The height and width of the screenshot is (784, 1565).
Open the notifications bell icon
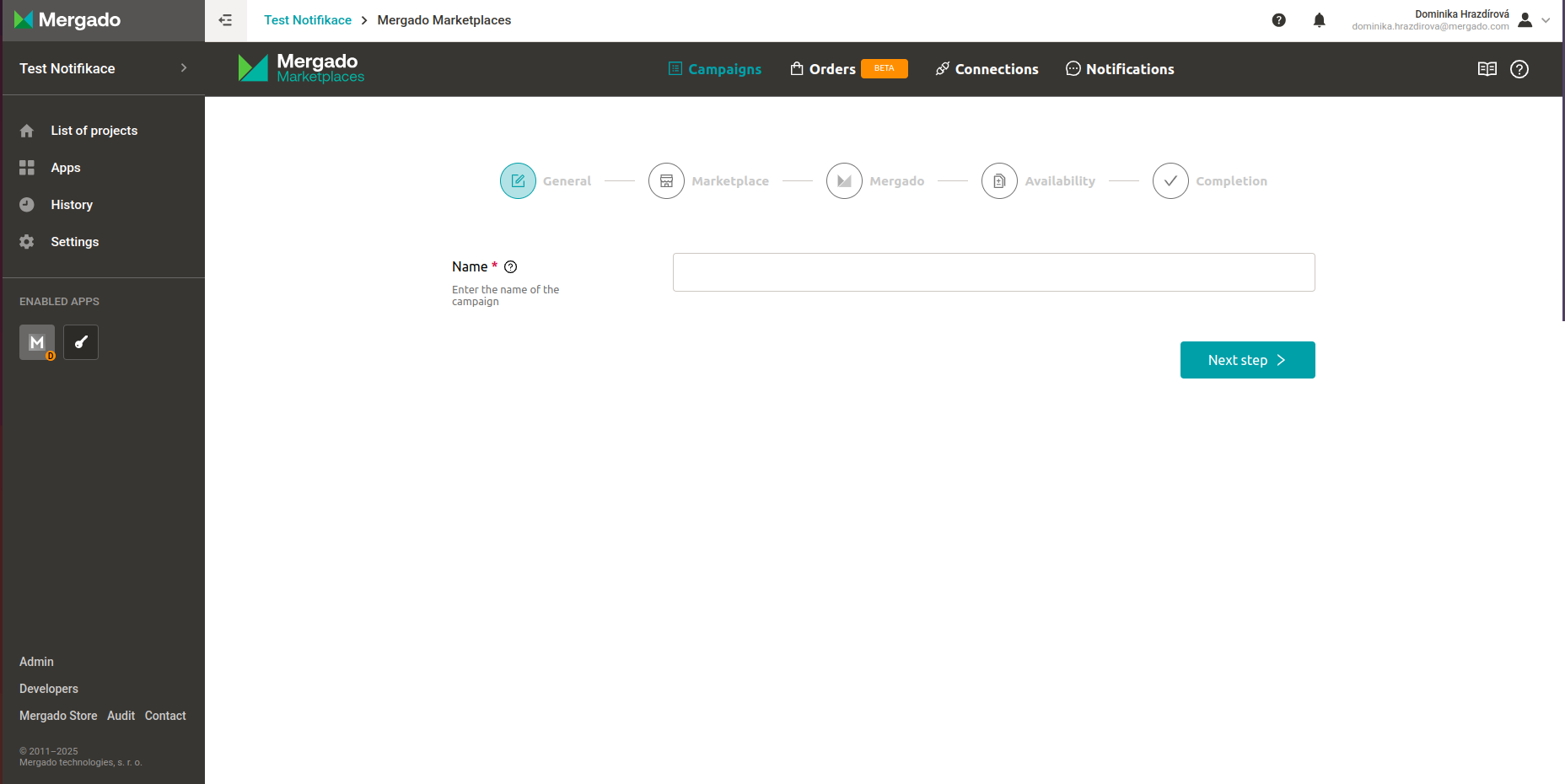coord(1320,20)
